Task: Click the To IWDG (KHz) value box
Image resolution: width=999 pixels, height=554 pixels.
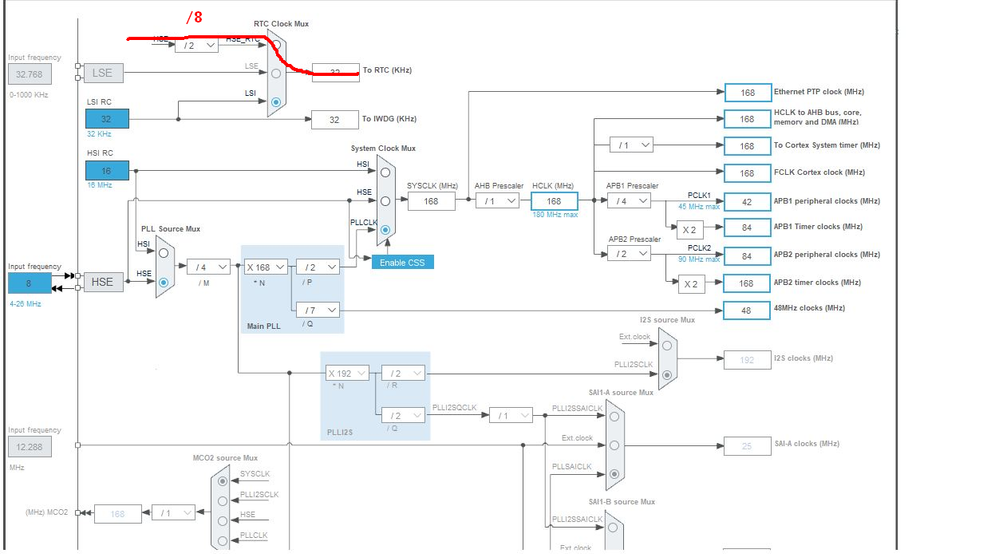Action: [x=334, y=120]
